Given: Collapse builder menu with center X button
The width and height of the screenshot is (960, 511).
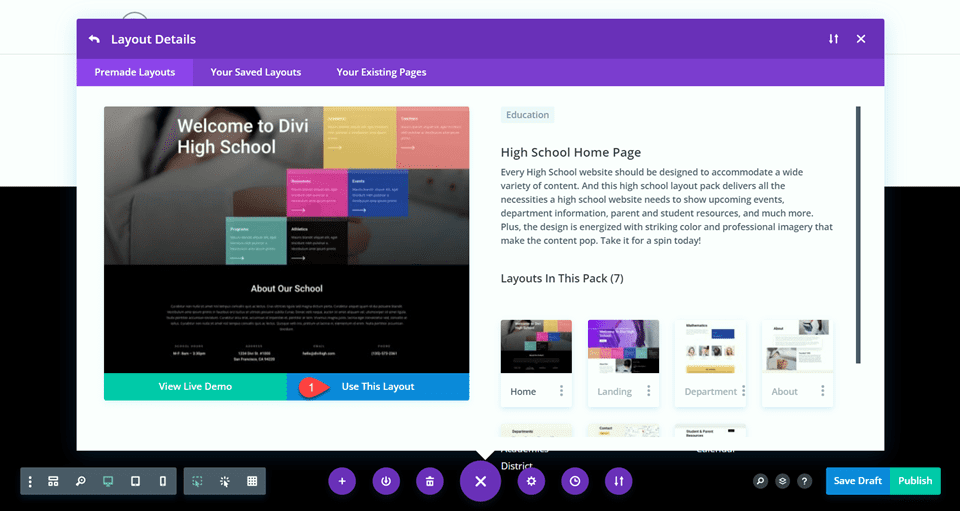Looking at the screenshot, I should point(481,482).
